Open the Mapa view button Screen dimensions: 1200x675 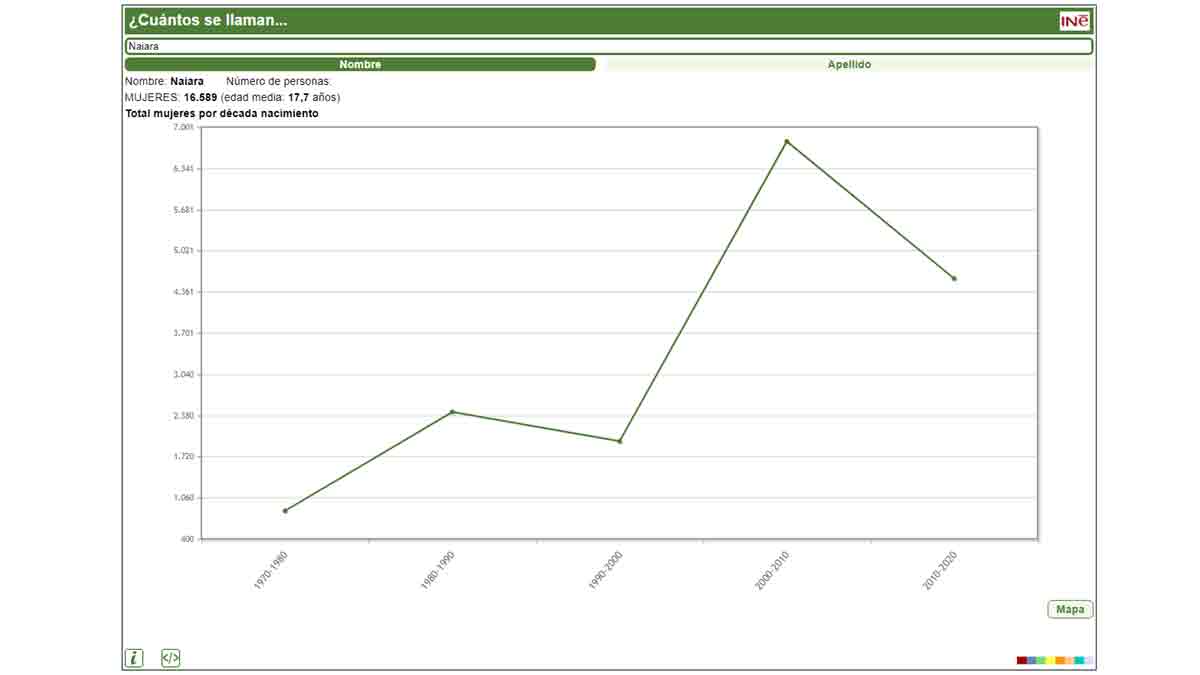1070,609
